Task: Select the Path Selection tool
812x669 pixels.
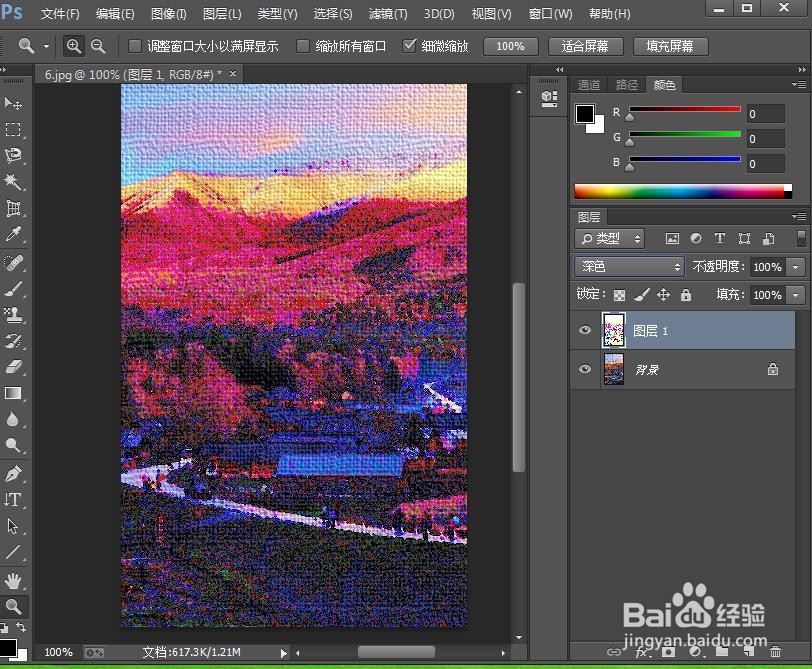Action: 13,526
